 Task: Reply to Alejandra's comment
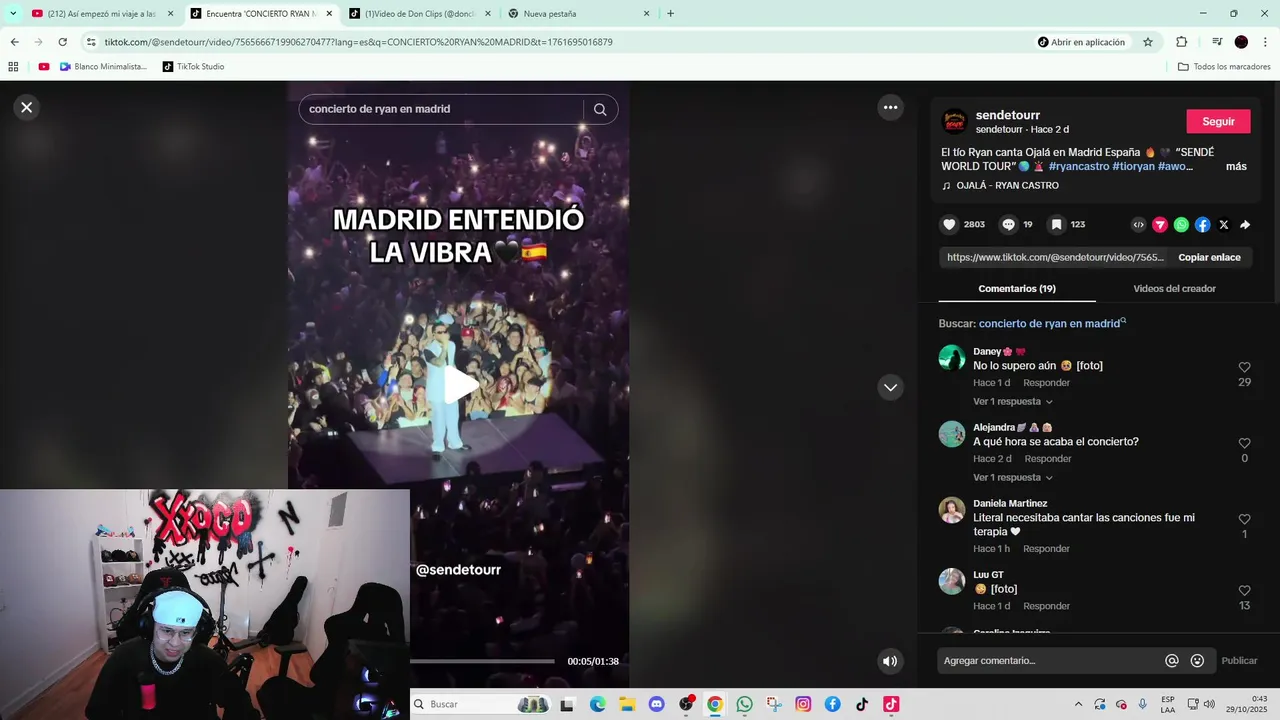(x=1047, y=459)
